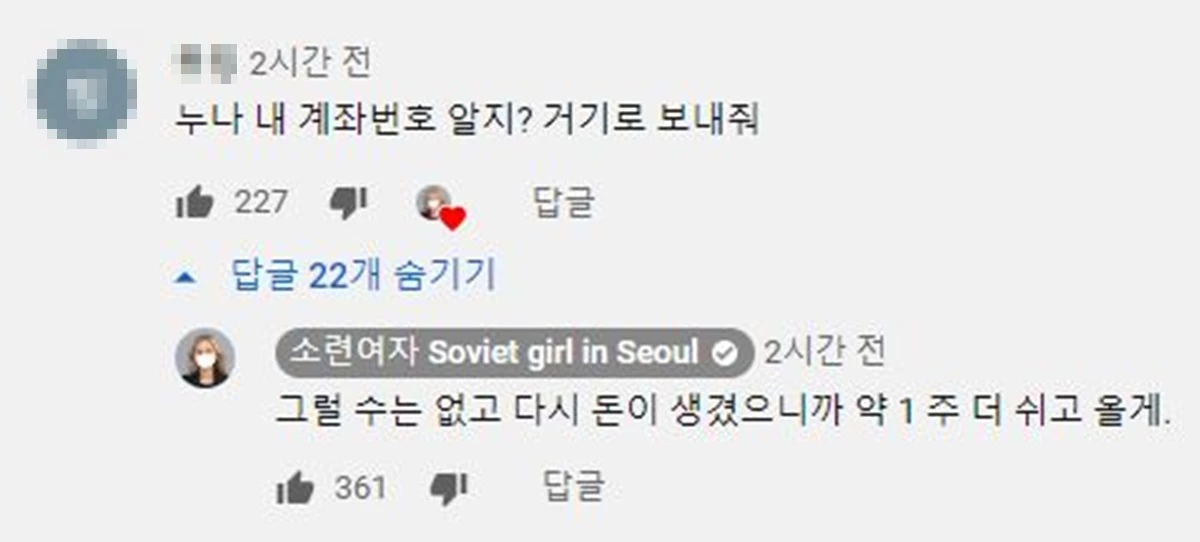
Task: Click the comment text 누나 내 계좌번호 알지
Action: point(350,121)
